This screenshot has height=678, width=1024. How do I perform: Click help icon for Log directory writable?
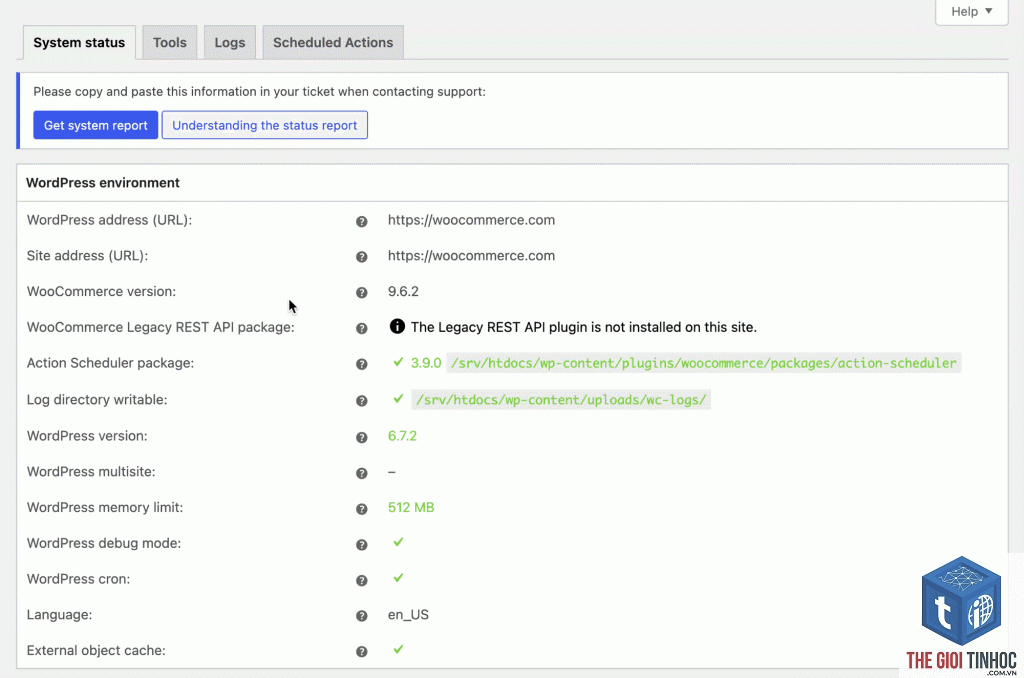pyautogui.click(x=361, y=401)
